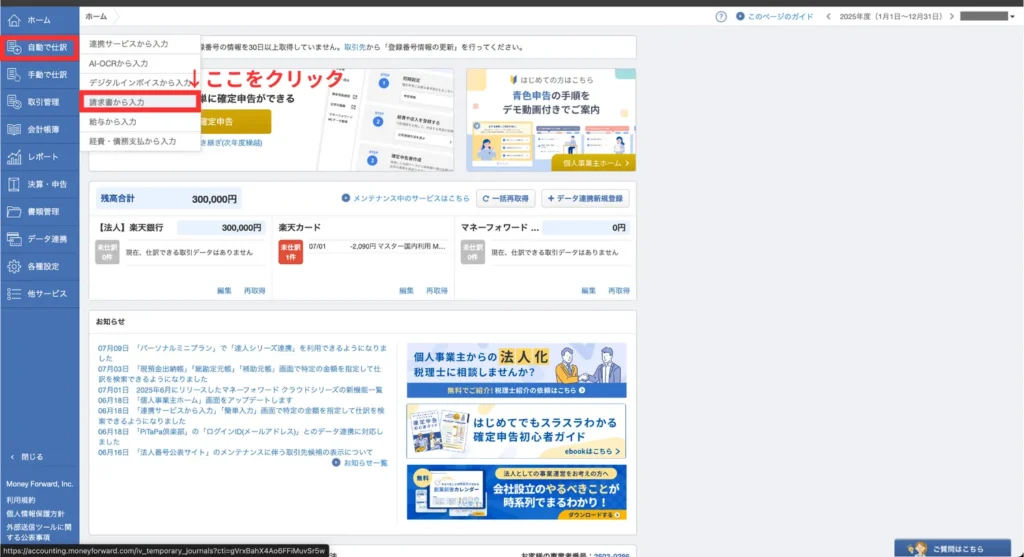Select 請求書から入力 menu item
This screenshot has height=557, width=1024.
pyautogui.click(x=116, y=102)
